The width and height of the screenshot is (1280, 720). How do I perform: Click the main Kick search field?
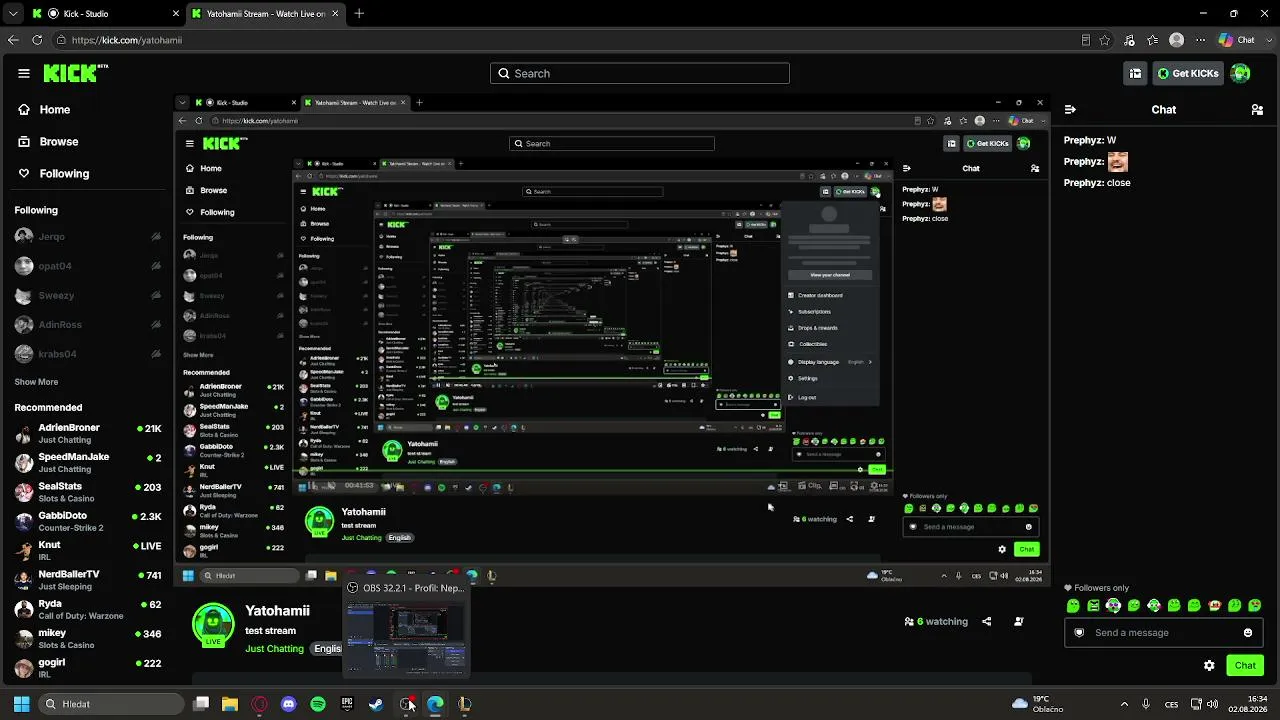[x=640, y=73]
